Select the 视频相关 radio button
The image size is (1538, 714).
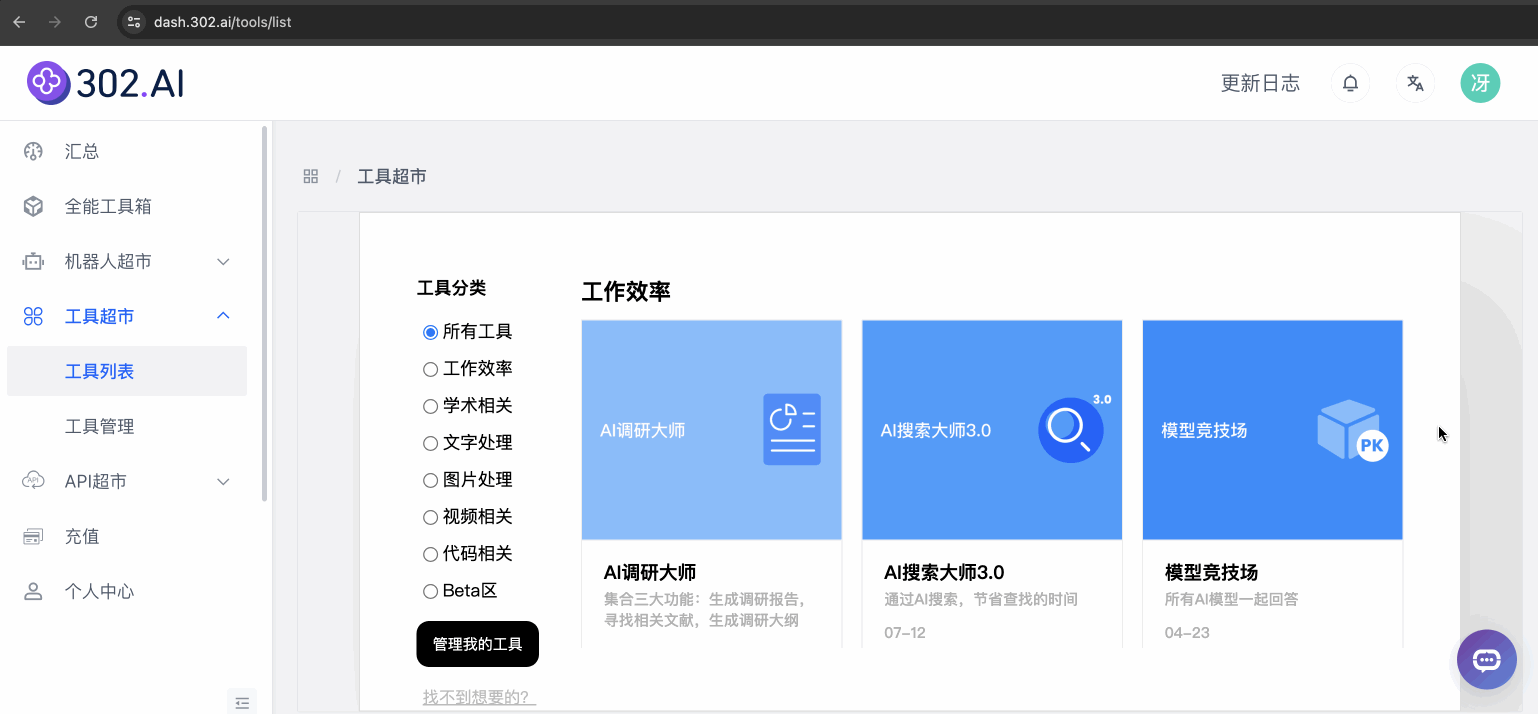[x=430, y=517]
